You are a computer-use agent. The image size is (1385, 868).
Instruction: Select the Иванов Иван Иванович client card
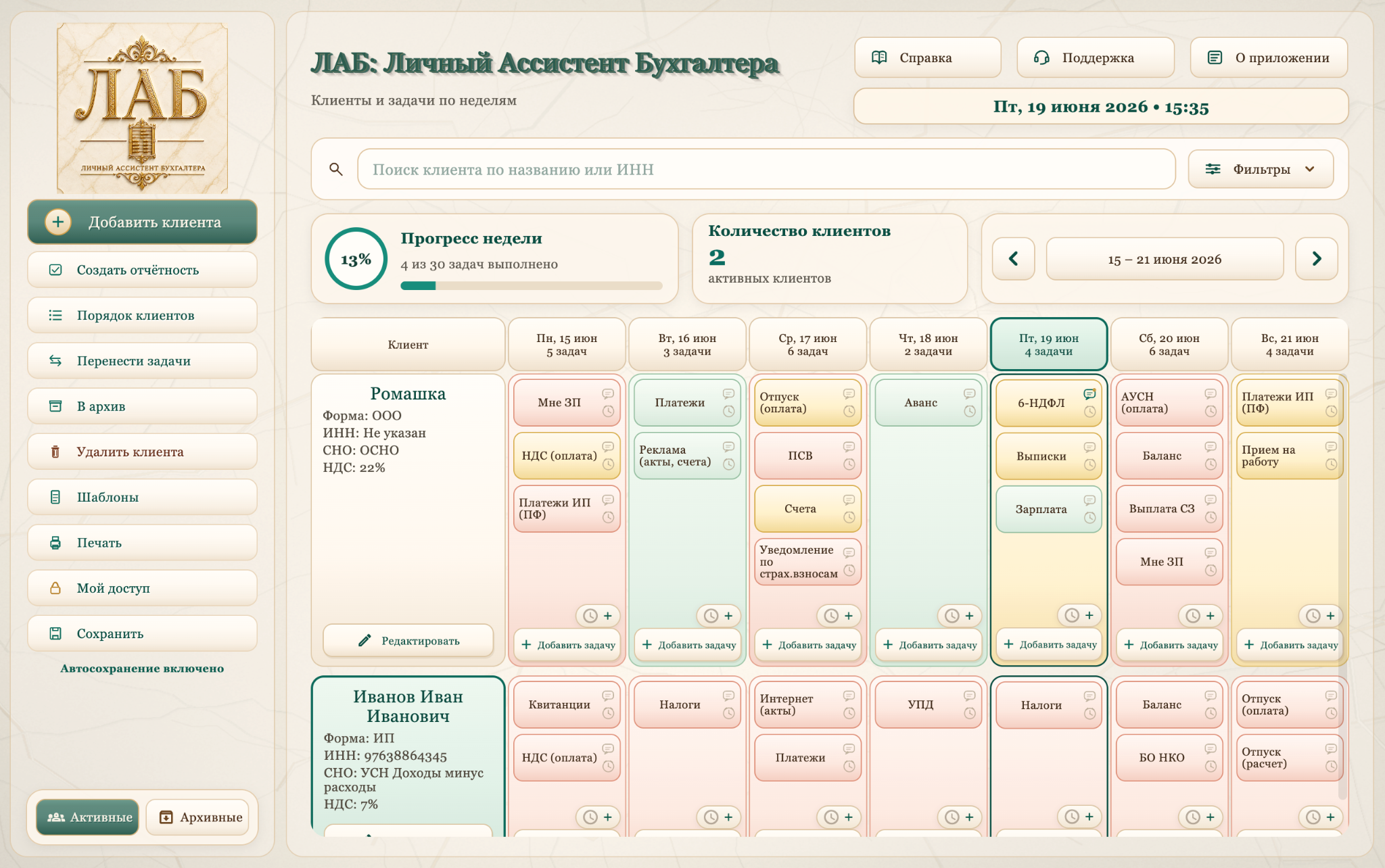click(408, 756)
